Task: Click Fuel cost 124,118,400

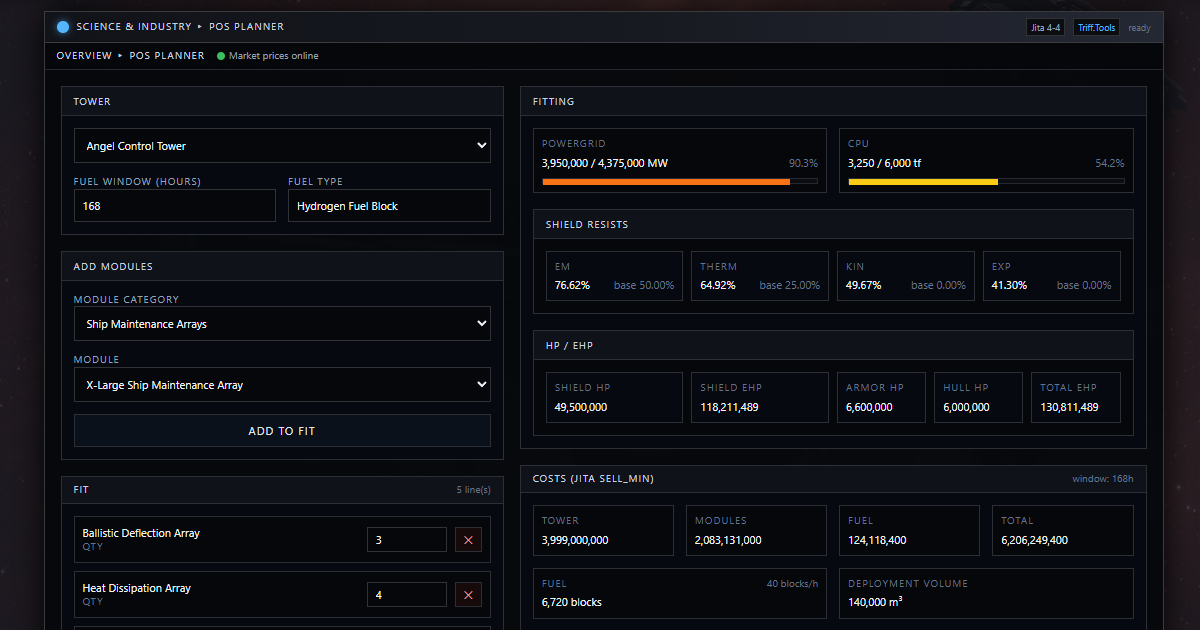Action: [877, 540]
